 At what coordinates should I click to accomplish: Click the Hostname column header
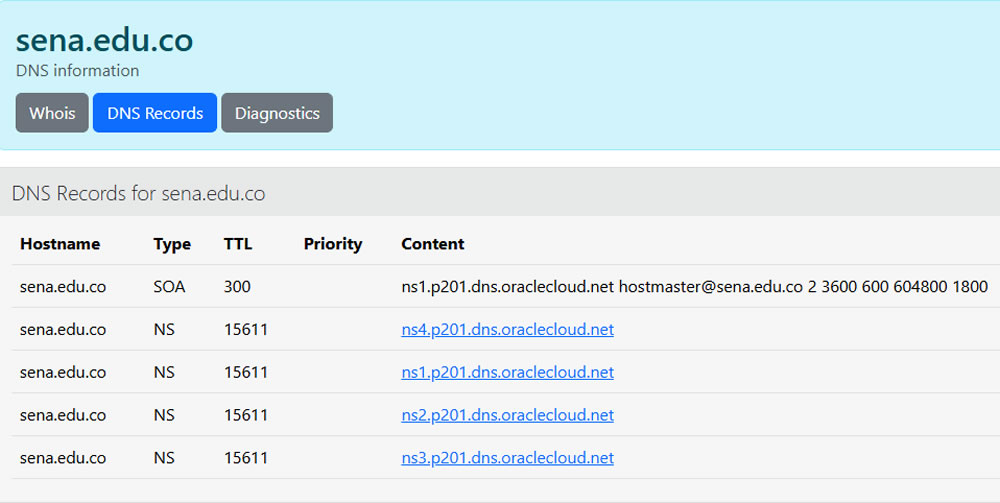pos(60,244)
